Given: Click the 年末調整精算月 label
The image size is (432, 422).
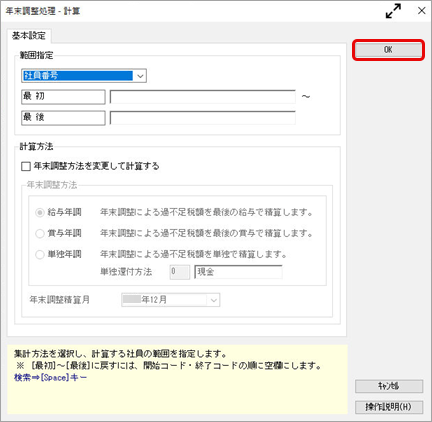Looking at the screenshot, I should coord(60,300).
